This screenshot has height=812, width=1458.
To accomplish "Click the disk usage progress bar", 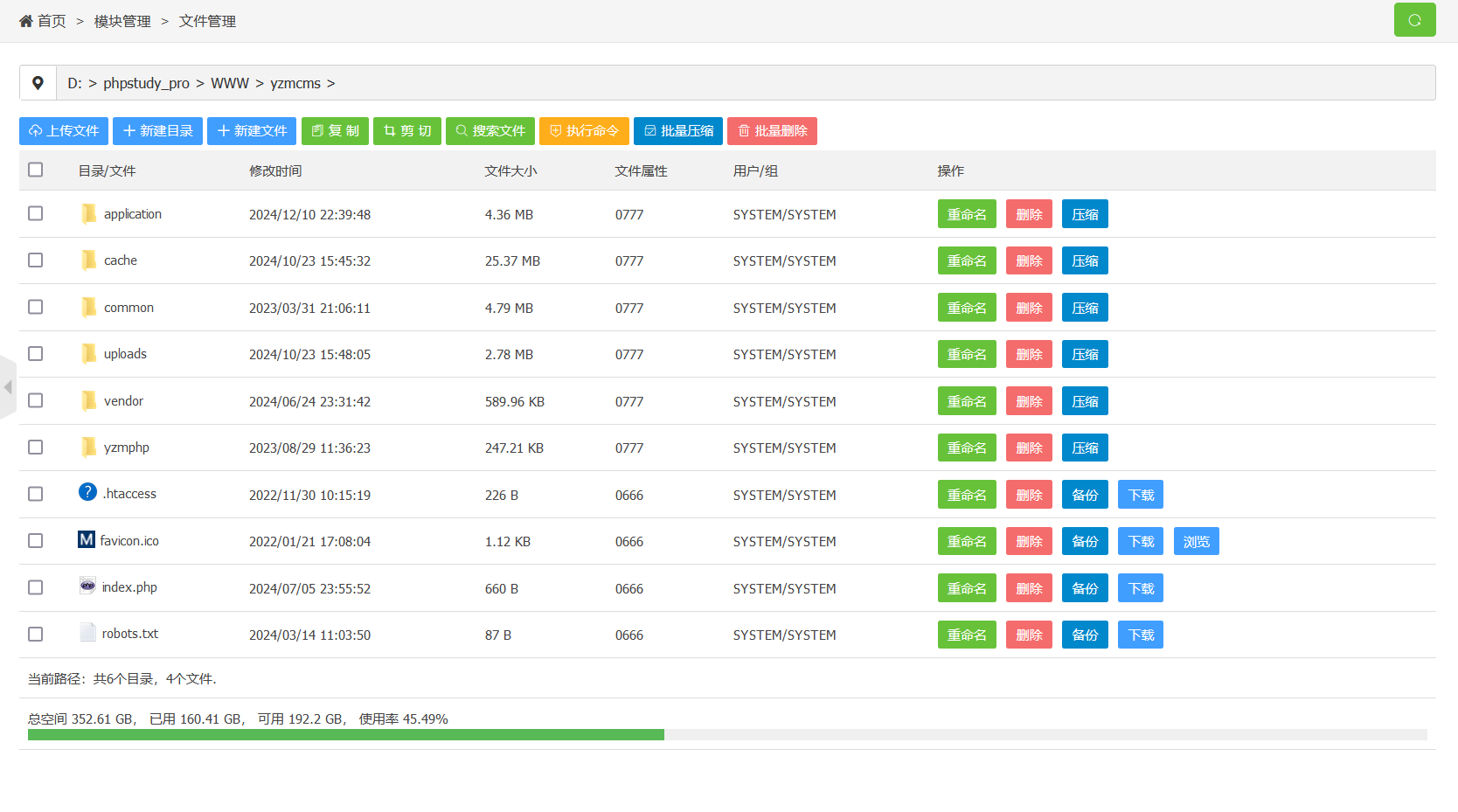I will pos(727,735).
